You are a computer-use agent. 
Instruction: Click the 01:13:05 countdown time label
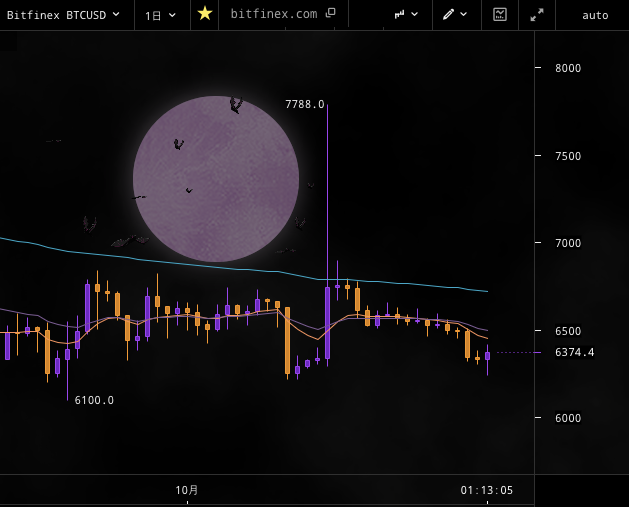tap(487, 490)
